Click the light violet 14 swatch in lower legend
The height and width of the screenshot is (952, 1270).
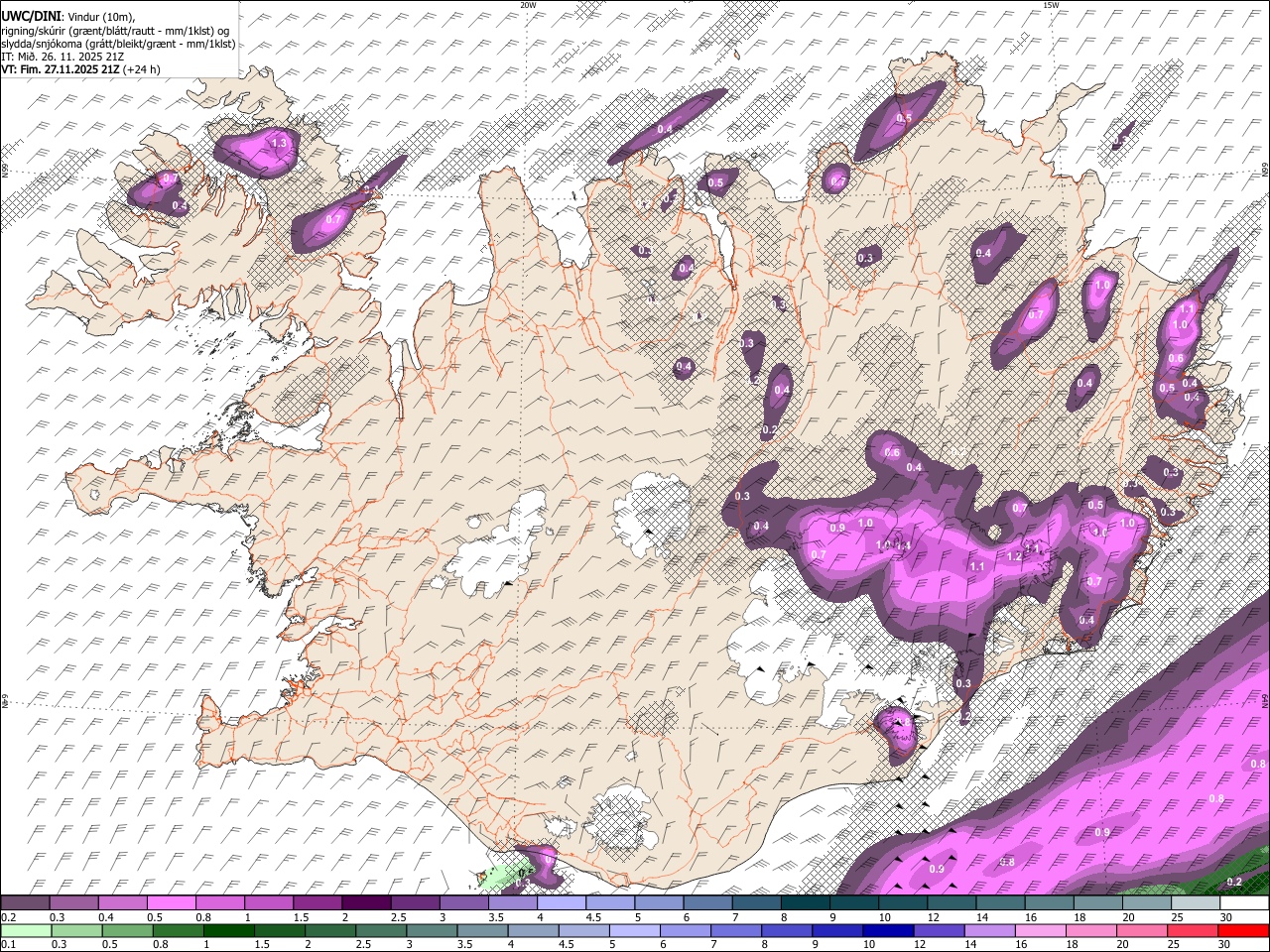(x=989, y=931)
